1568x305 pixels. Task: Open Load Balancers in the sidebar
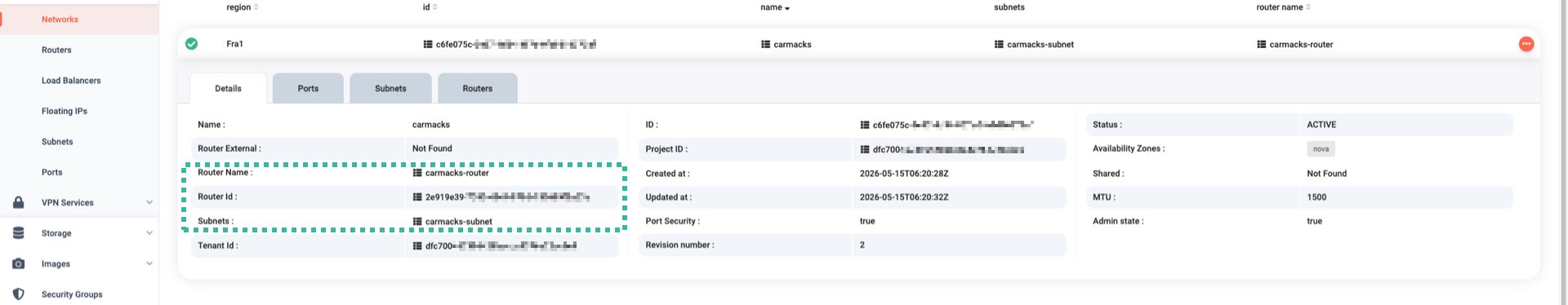(x=71, y=81)
